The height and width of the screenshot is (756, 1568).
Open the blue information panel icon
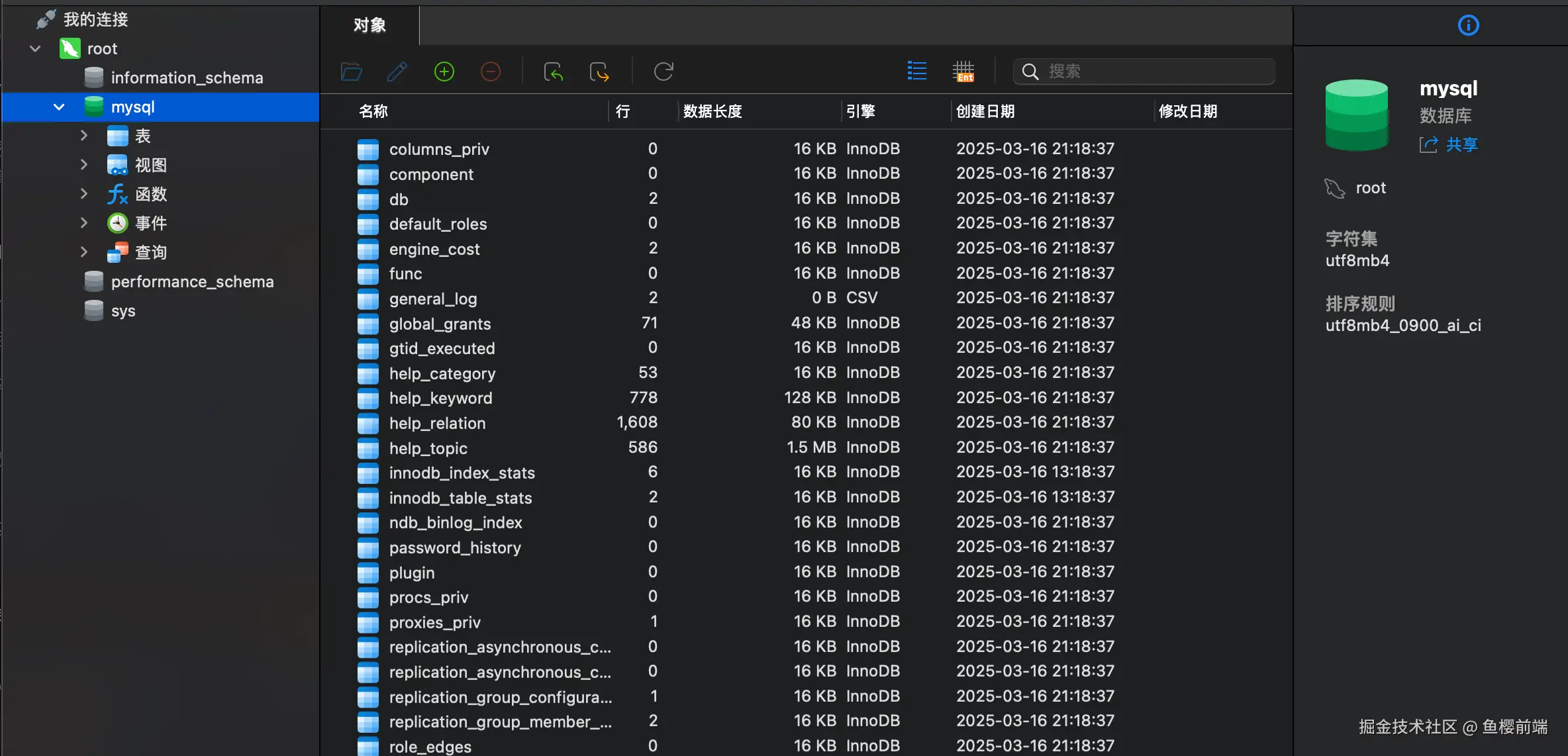coord(1468,25)
